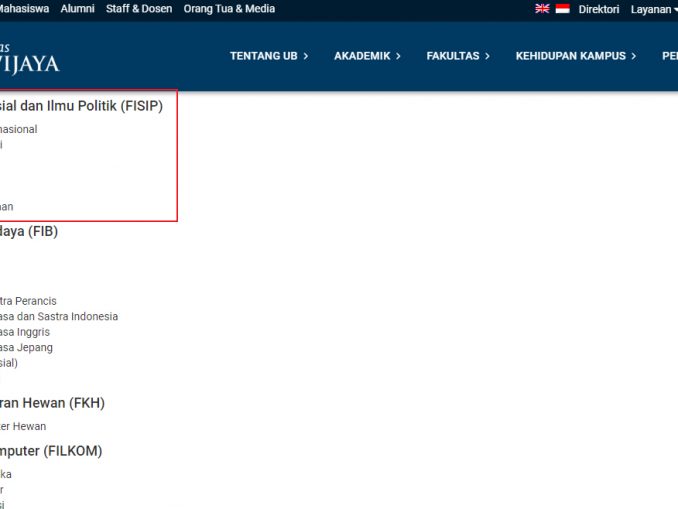Viewport: 678px width, 509px height.
Task: Open the Direktori link
Action: [599, 9]
